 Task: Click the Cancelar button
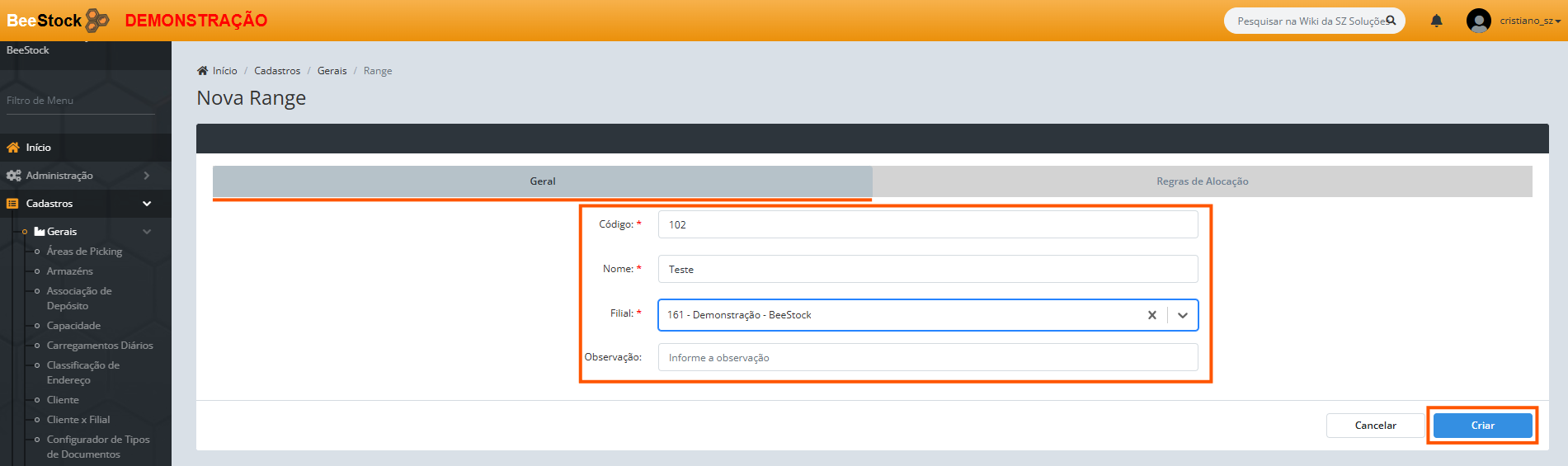1375,426
